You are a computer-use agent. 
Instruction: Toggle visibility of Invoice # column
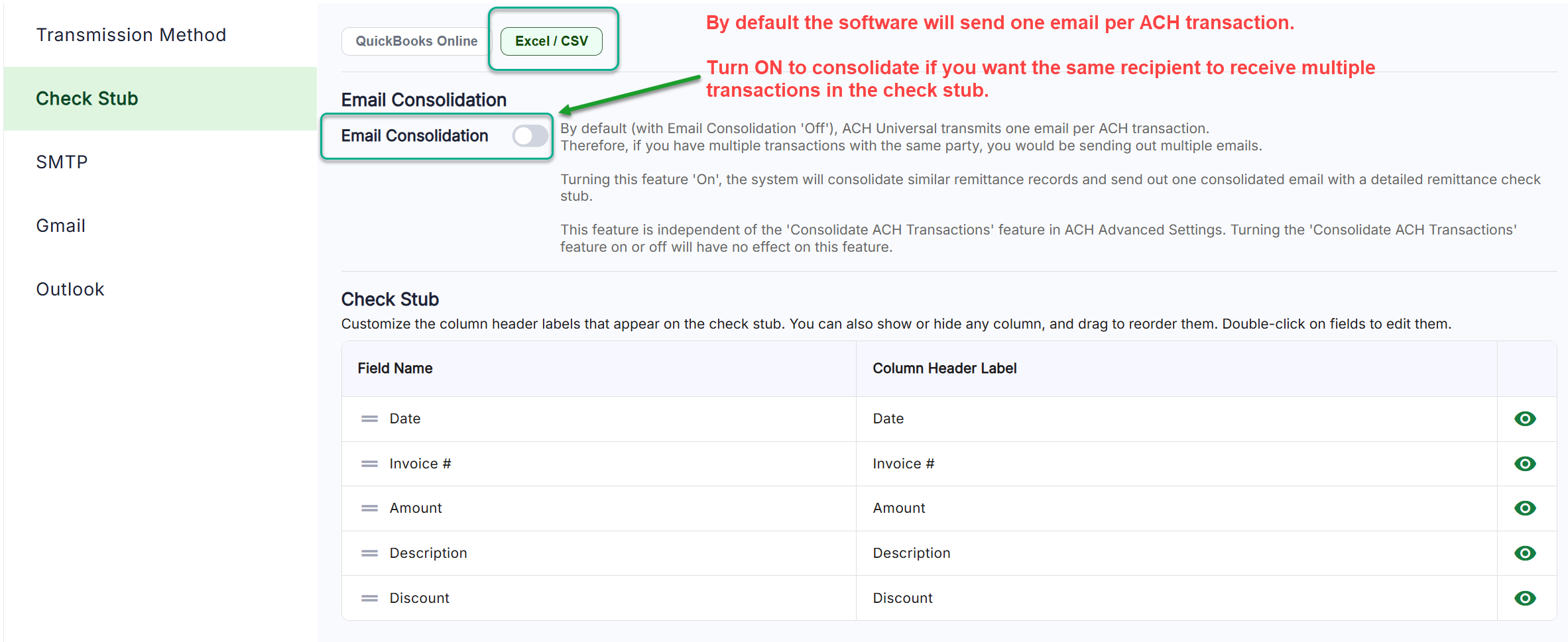pos(1525,464)
